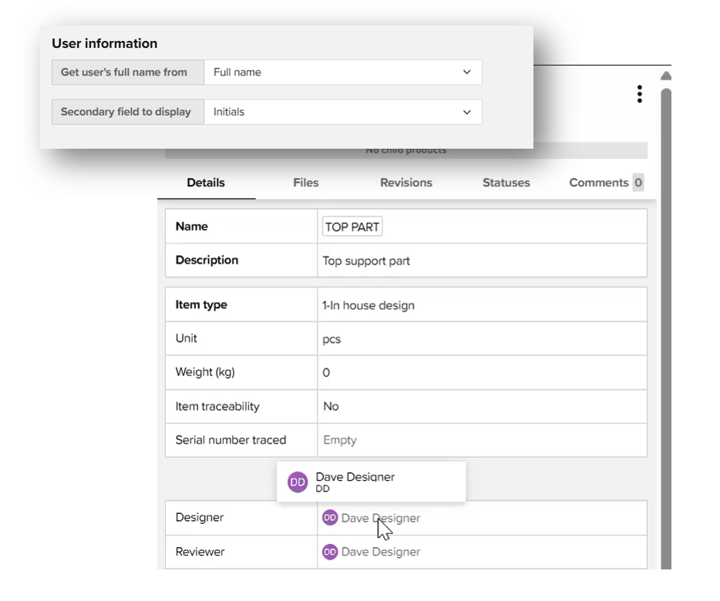This screenshot has height=601, width=720.
Task: Open the Statuses tab
Action: [506, 183]
